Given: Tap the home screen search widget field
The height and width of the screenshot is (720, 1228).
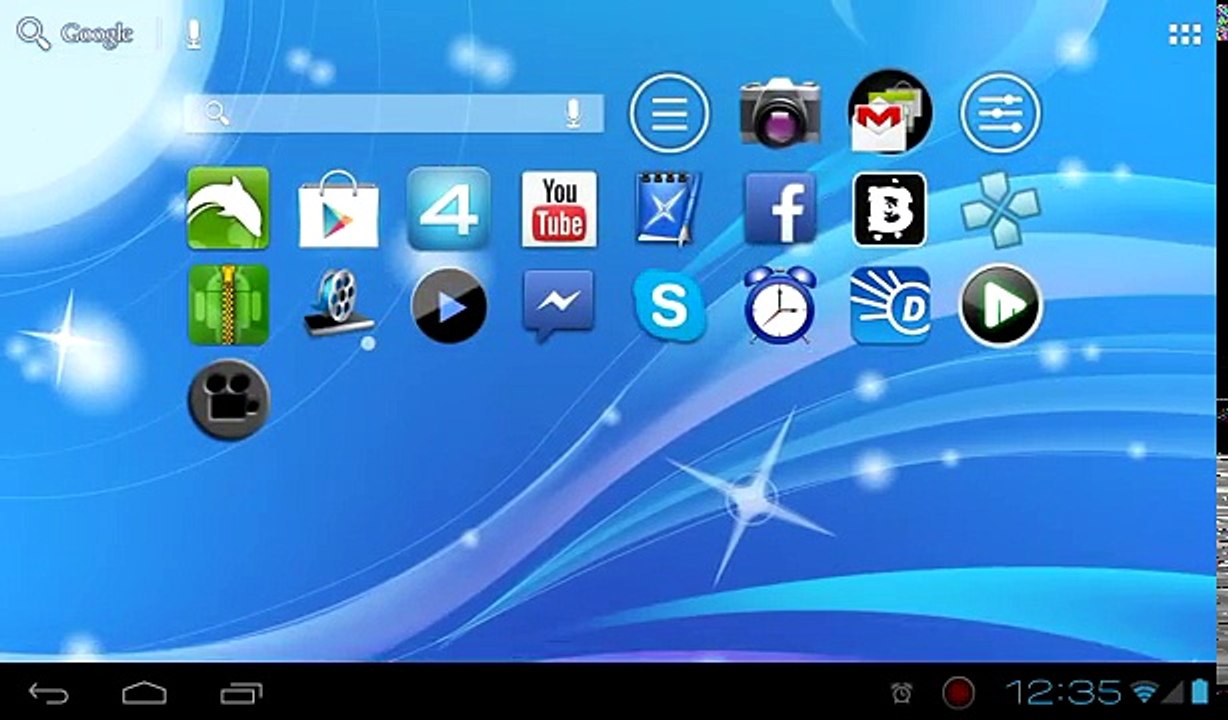Looking at the screenshot, I should click(394, 113).
